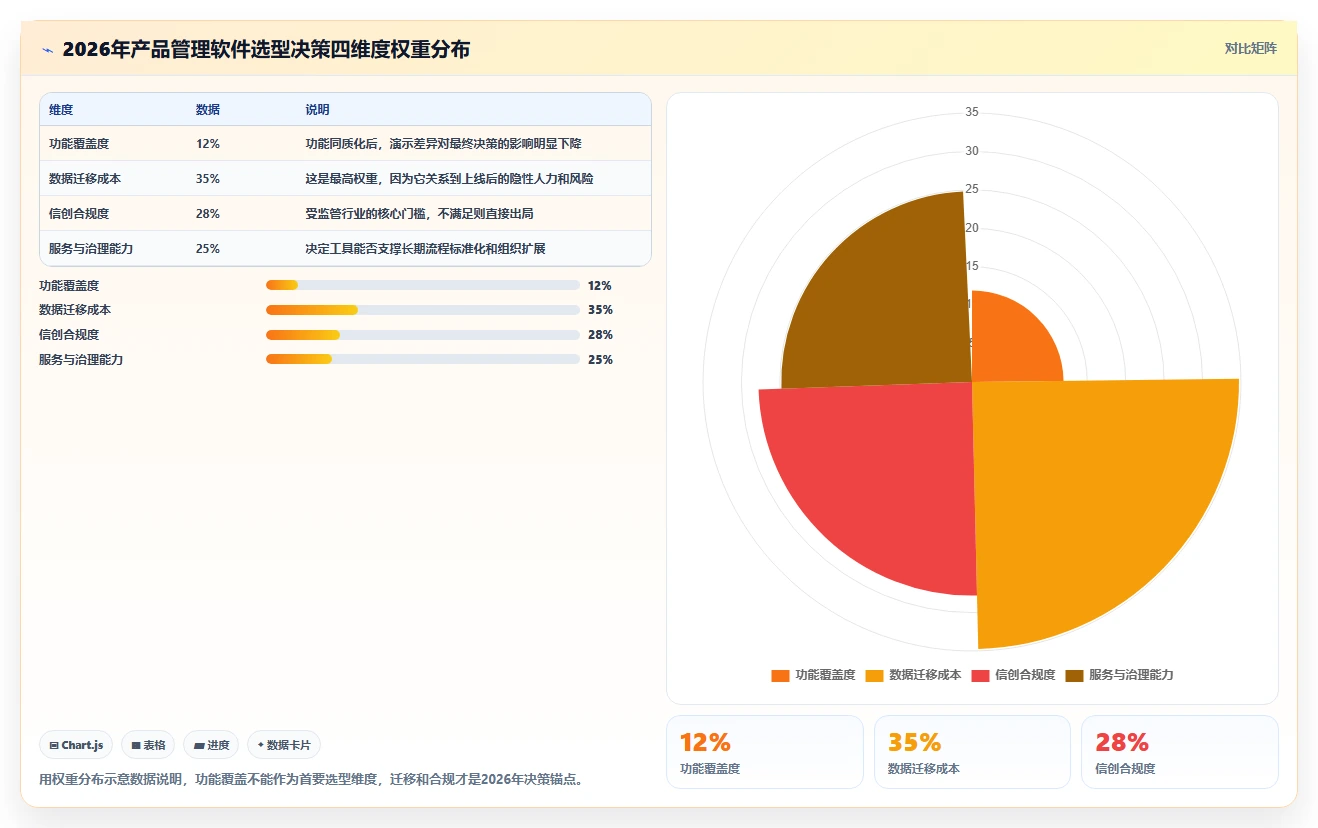Click the 服务与治理能力 progress bar
Image resolution: width=1318 pixels, height=828 pixels.
[x=423, y=360]
